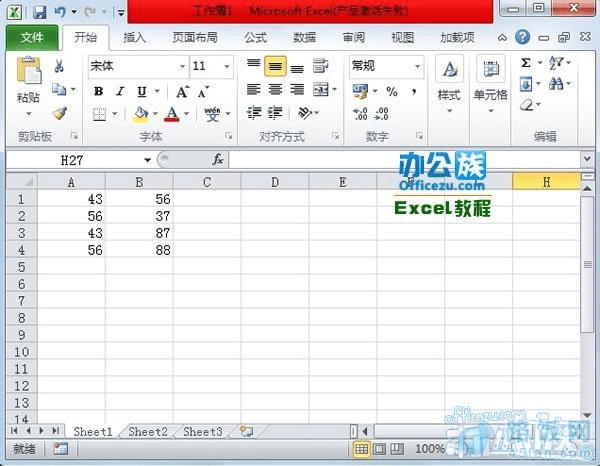Go to last sheet navigation arrow
Screen dimensions: 600x466
coord(56,431)
